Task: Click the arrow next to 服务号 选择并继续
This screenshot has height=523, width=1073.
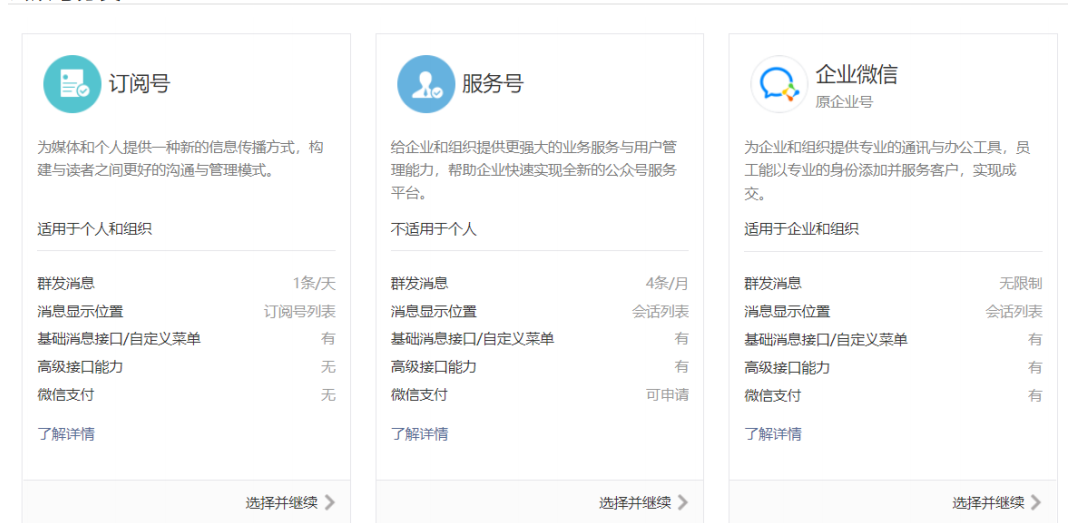Action: [683, 502]
